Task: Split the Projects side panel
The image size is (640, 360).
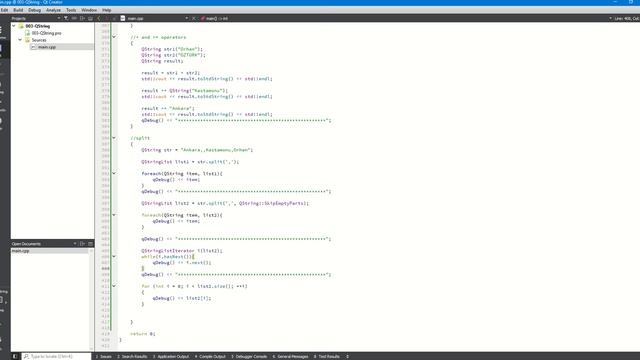Action: (x=82, y=18)
